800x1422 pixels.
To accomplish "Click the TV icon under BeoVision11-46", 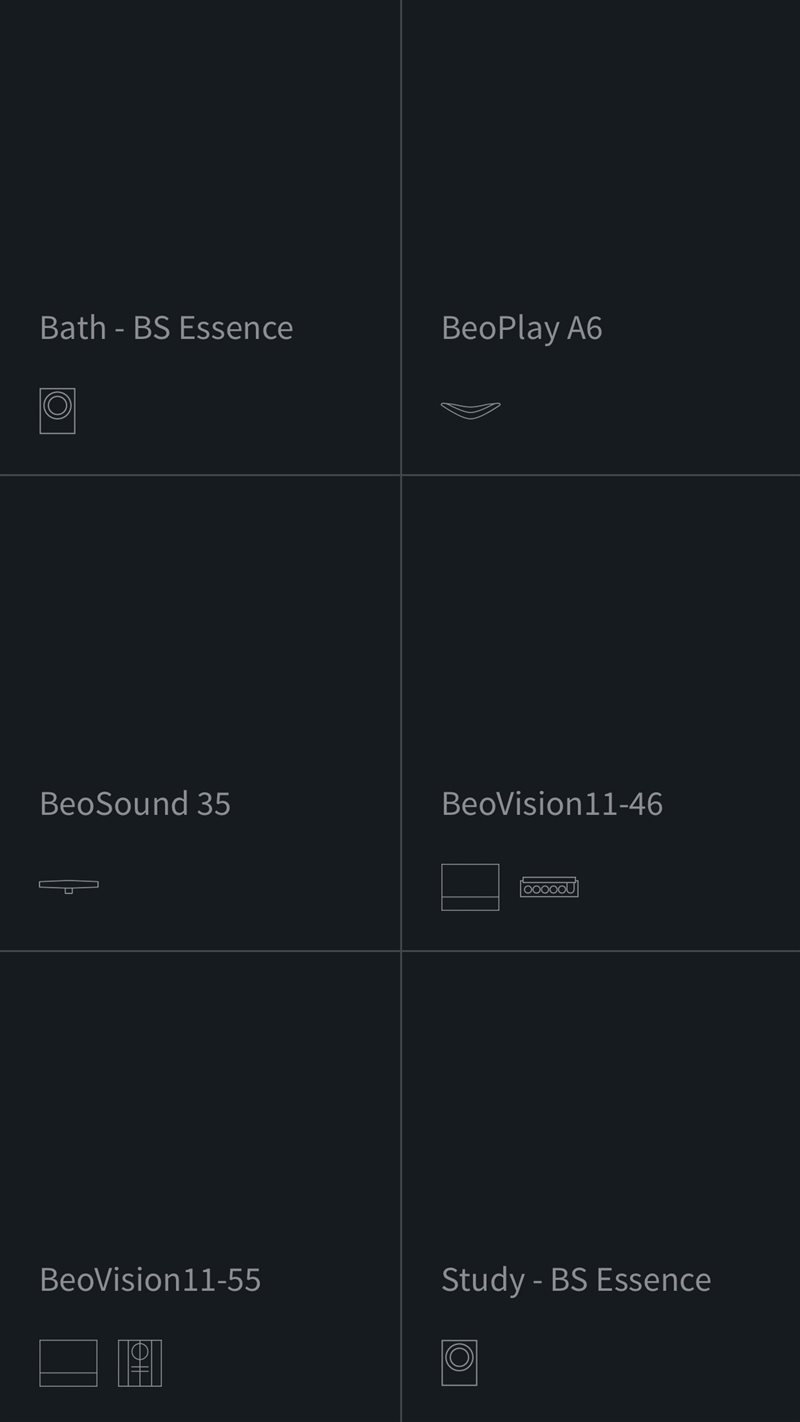I will (470, 887).
